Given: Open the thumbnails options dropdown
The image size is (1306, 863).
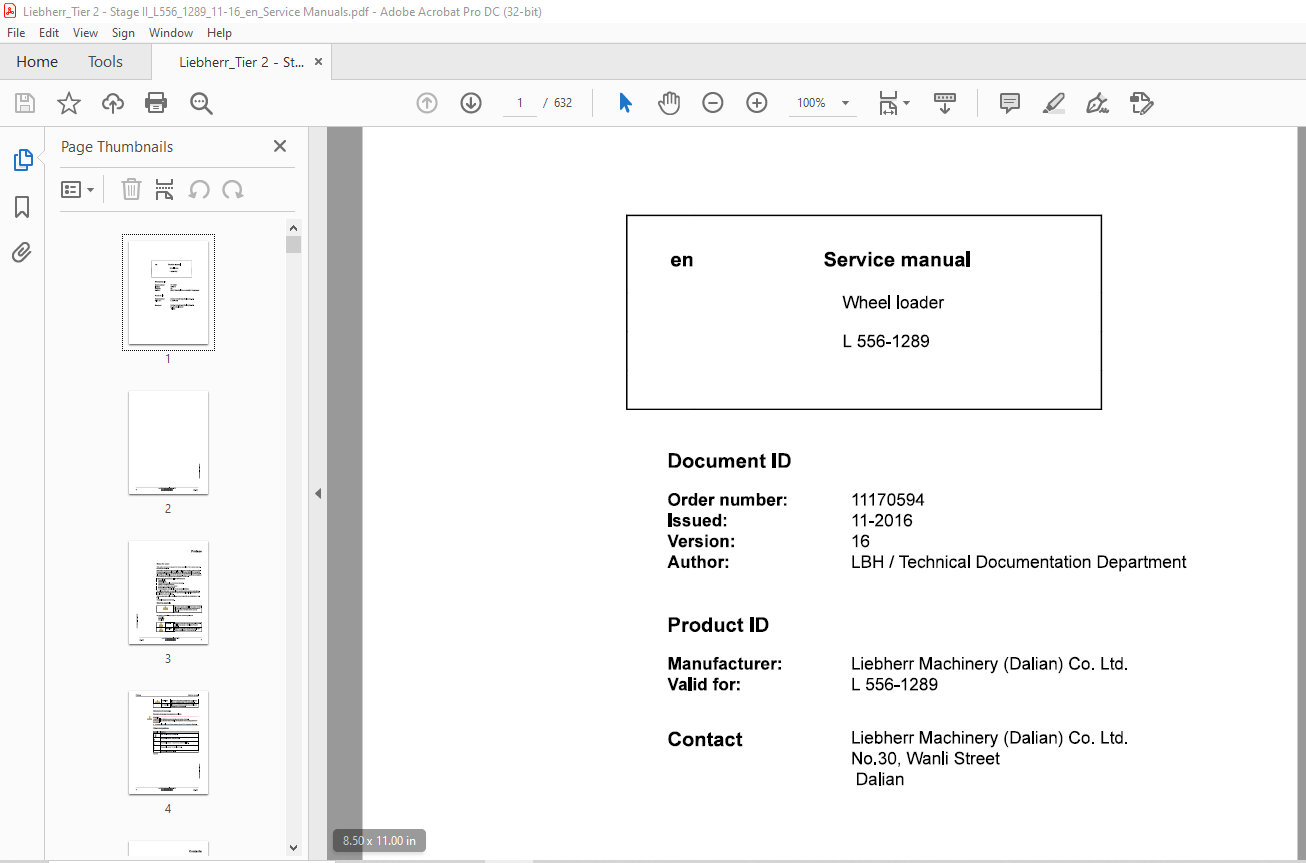Looking at the screenshot, I should point(78,189).
